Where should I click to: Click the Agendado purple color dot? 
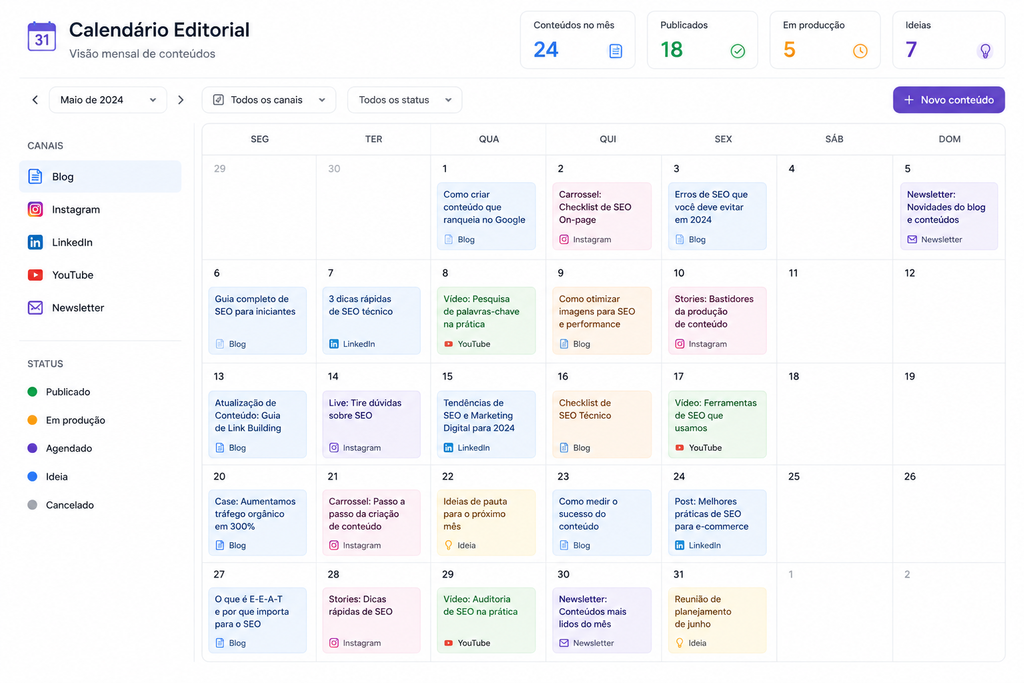pyautogui.click(x=32, y=448)
